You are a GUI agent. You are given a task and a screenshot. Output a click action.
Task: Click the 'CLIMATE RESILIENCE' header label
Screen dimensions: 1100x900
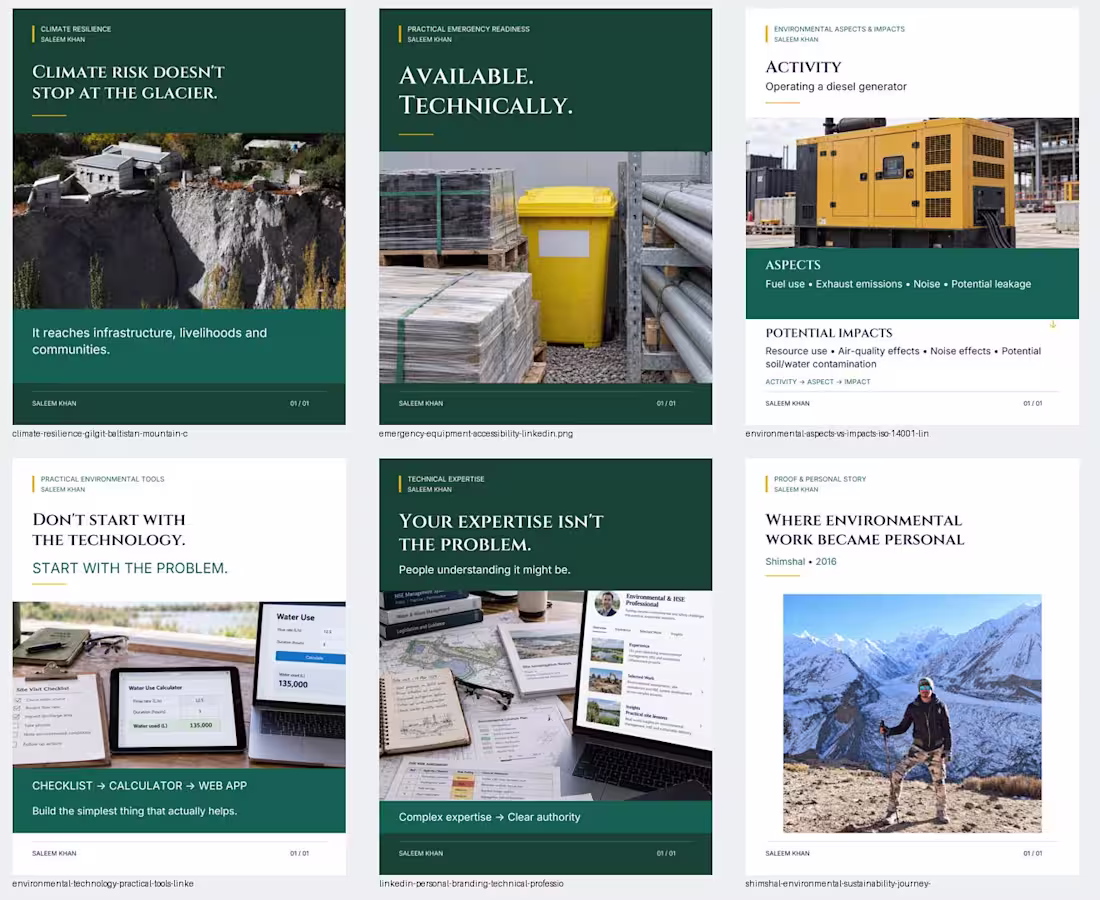[76, 29]
